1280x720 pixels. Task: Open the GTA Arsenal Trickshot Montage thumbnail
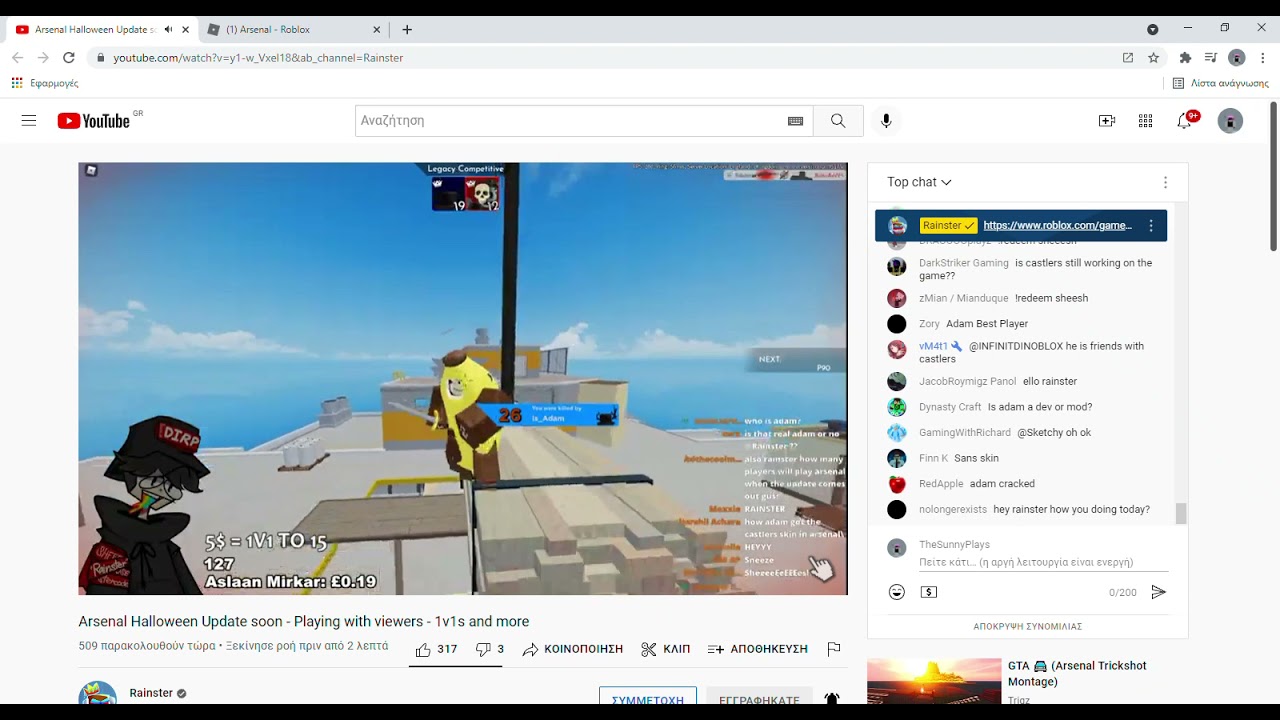pos(934,681)
